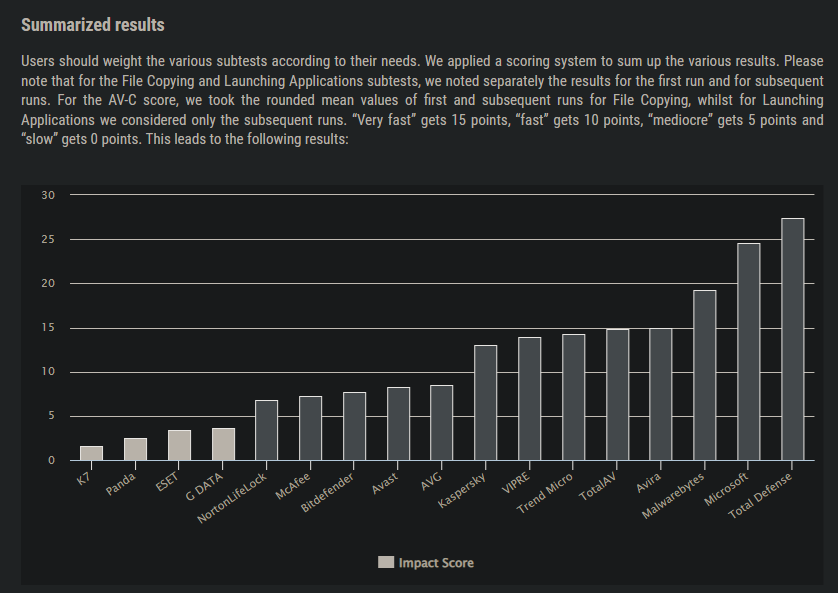Screen dimensions: 838x593
Task: Click the y-axis value 0
Action: [x=51, y=460]
